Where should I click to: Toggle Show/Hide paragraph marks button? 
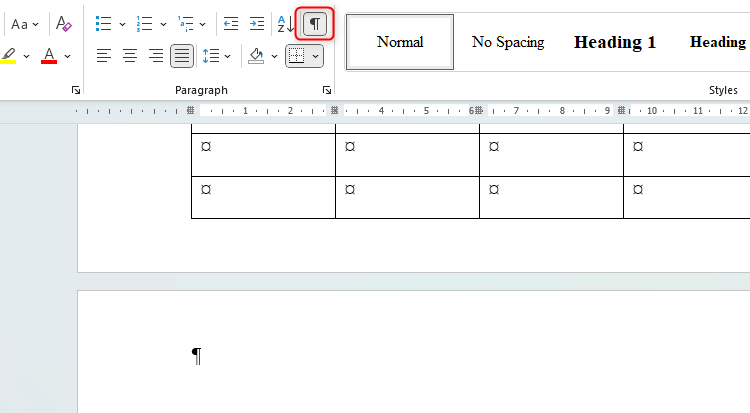tap(315, 23)
